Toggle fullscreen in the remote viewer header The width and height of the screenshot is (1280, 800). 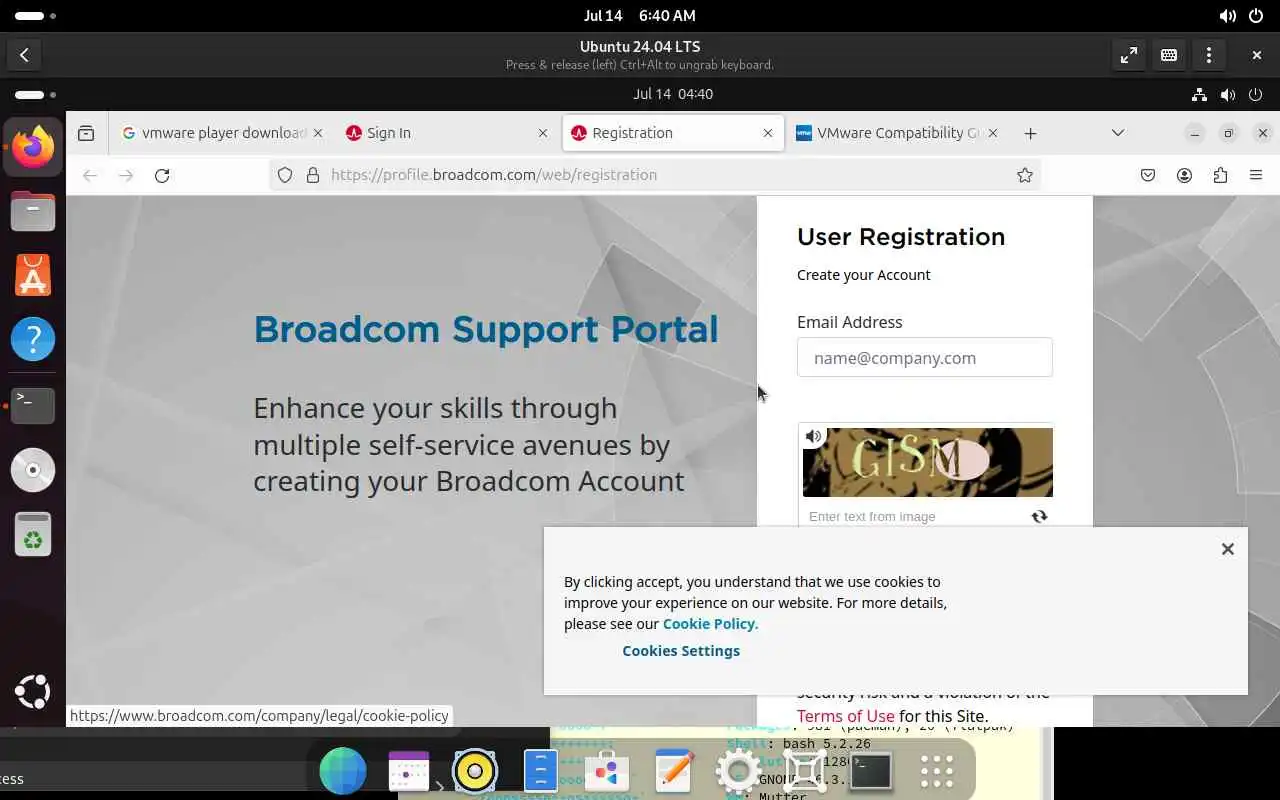1129,55
